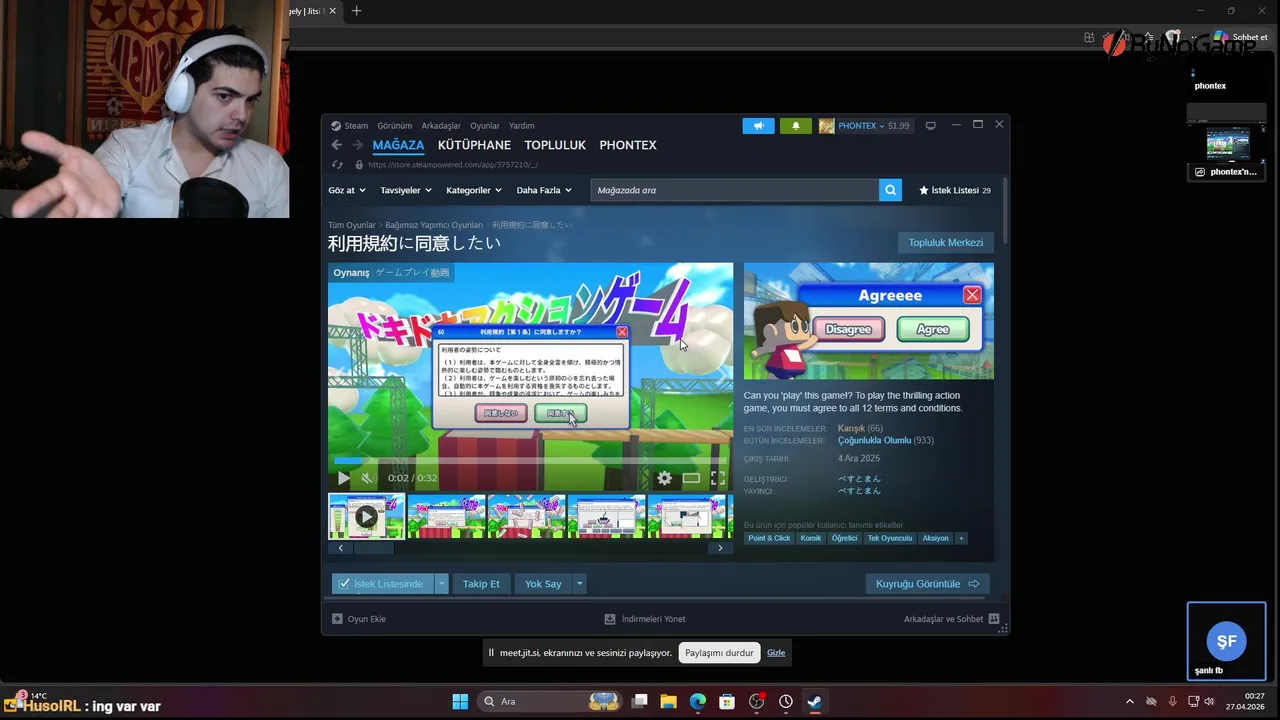
Task: Open Windows Start menu
Action: [460, 701]
